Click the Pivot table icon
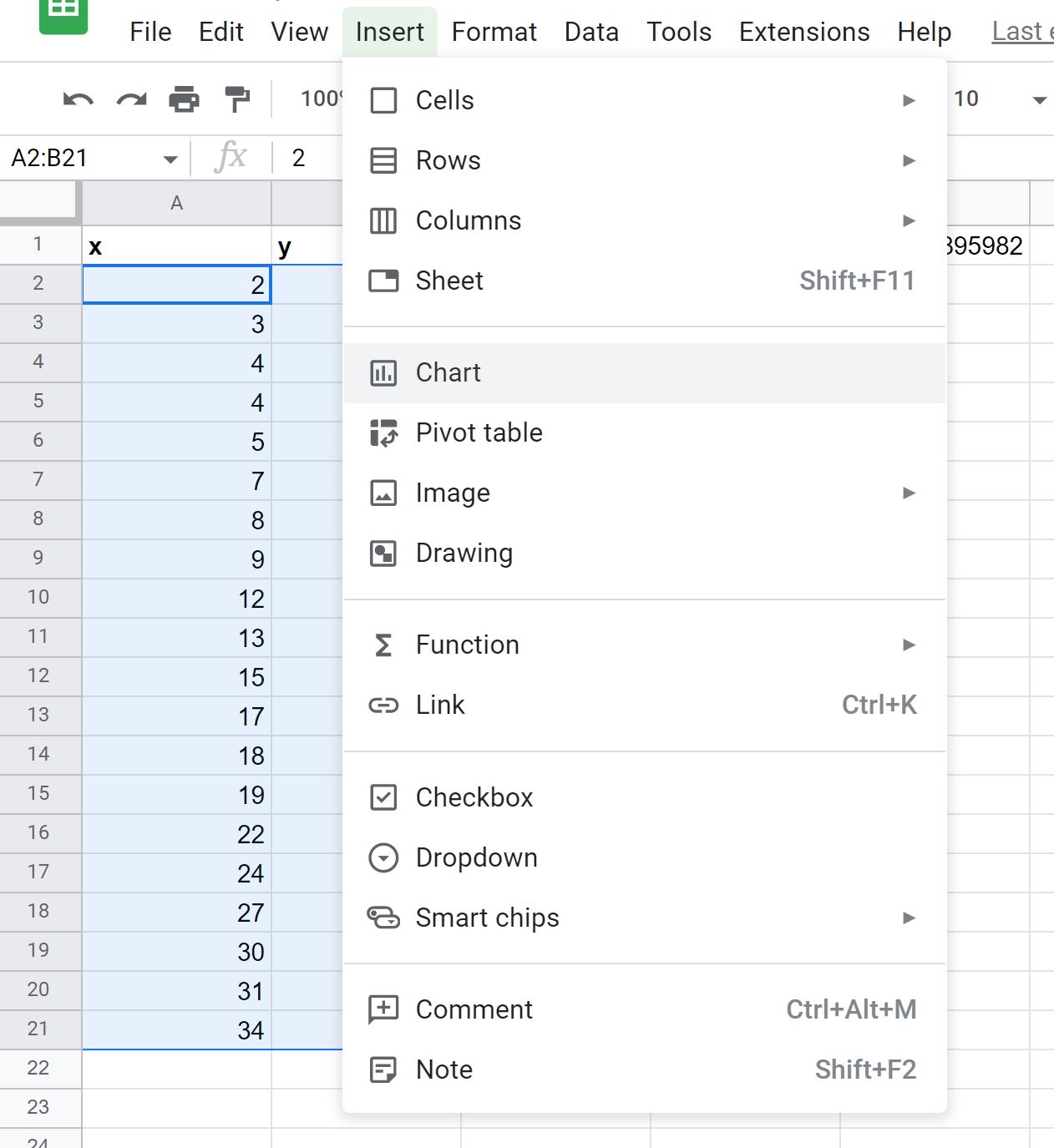The height and width of the screenshot is (1148, 1054). pyautogui.click(x=383, y=432)
